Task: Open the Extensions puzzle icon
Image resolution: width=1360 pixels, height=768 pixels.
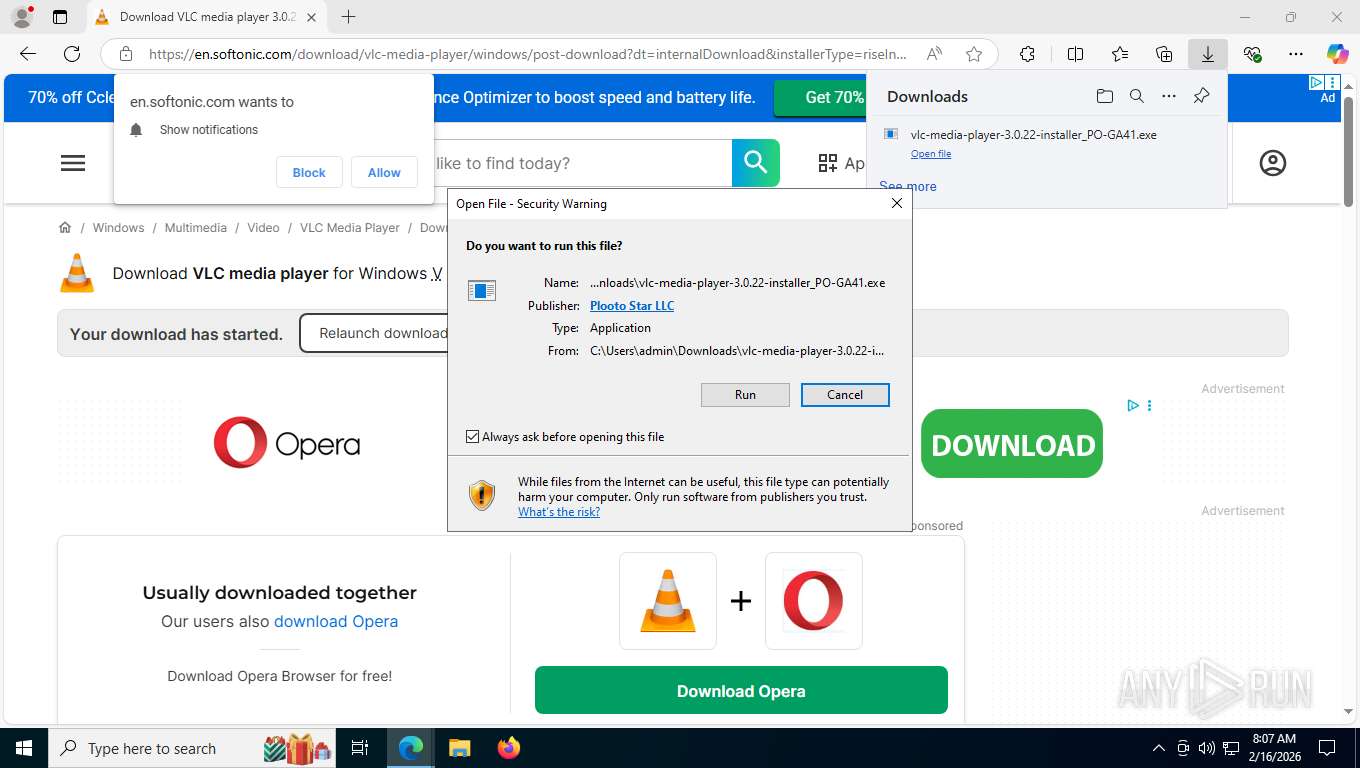Action: tap(1027, 54)
